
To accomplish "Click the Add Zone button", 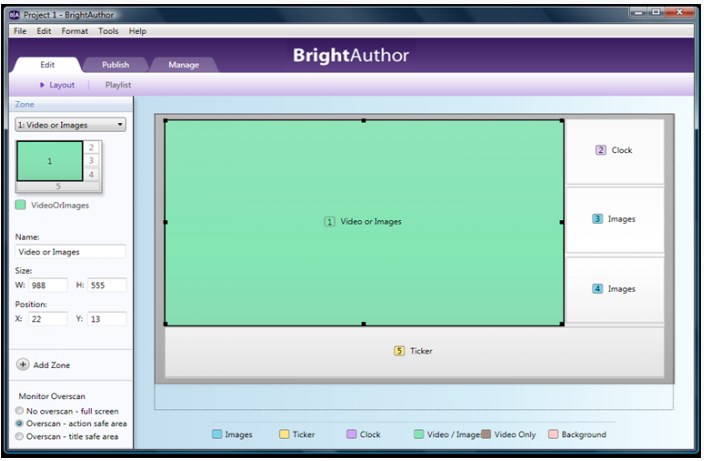I will (44, 364).
